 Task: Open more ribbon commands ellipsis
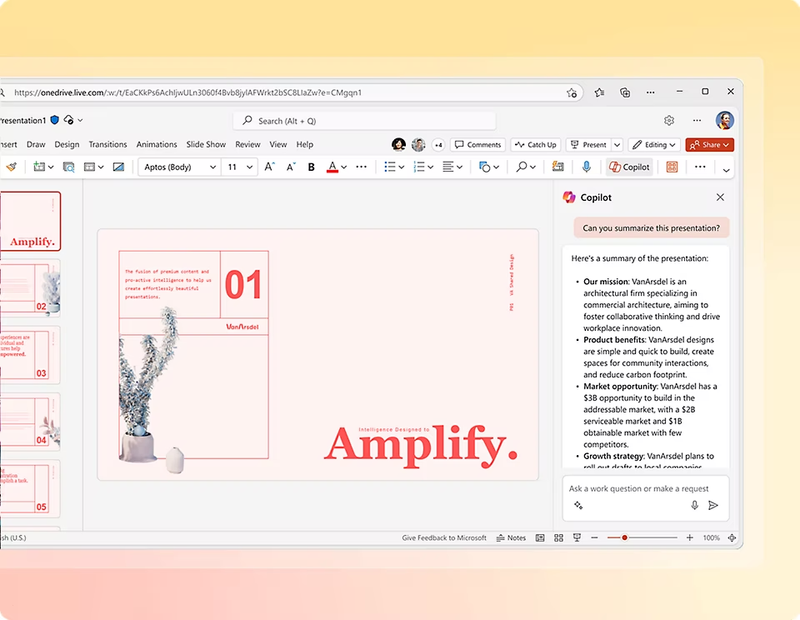click(700, 167)
